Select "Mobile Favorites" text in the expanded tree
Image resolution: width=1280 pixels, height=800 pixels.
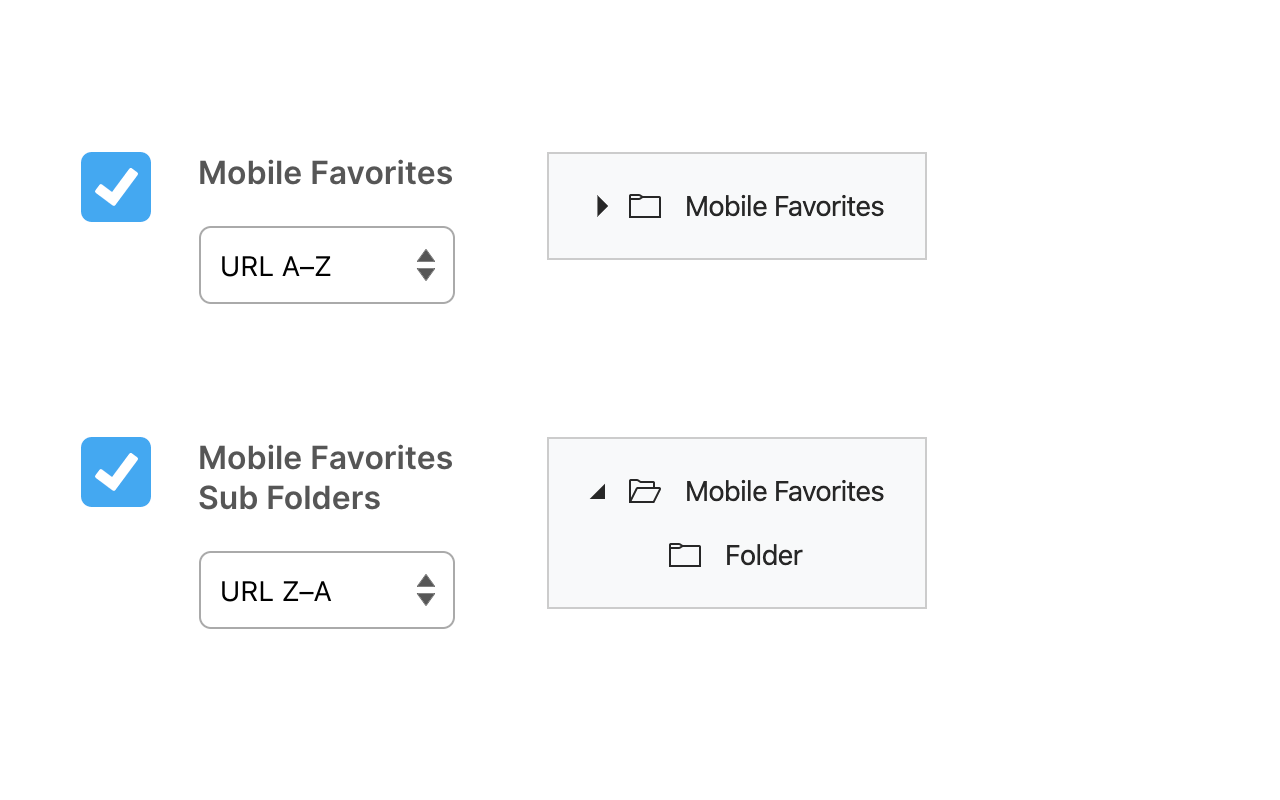coord(784,492)
